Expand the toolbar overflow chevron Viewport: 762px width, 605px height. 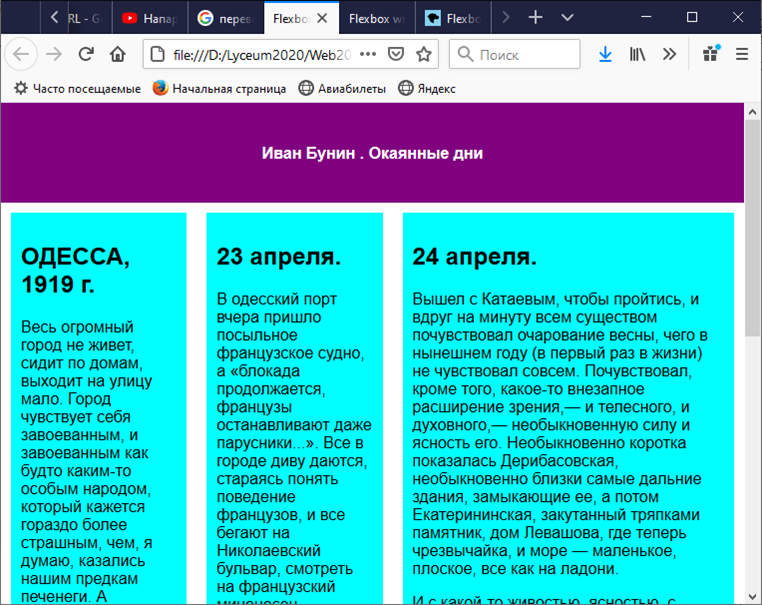pyautogui.click(x=669, y=54)
